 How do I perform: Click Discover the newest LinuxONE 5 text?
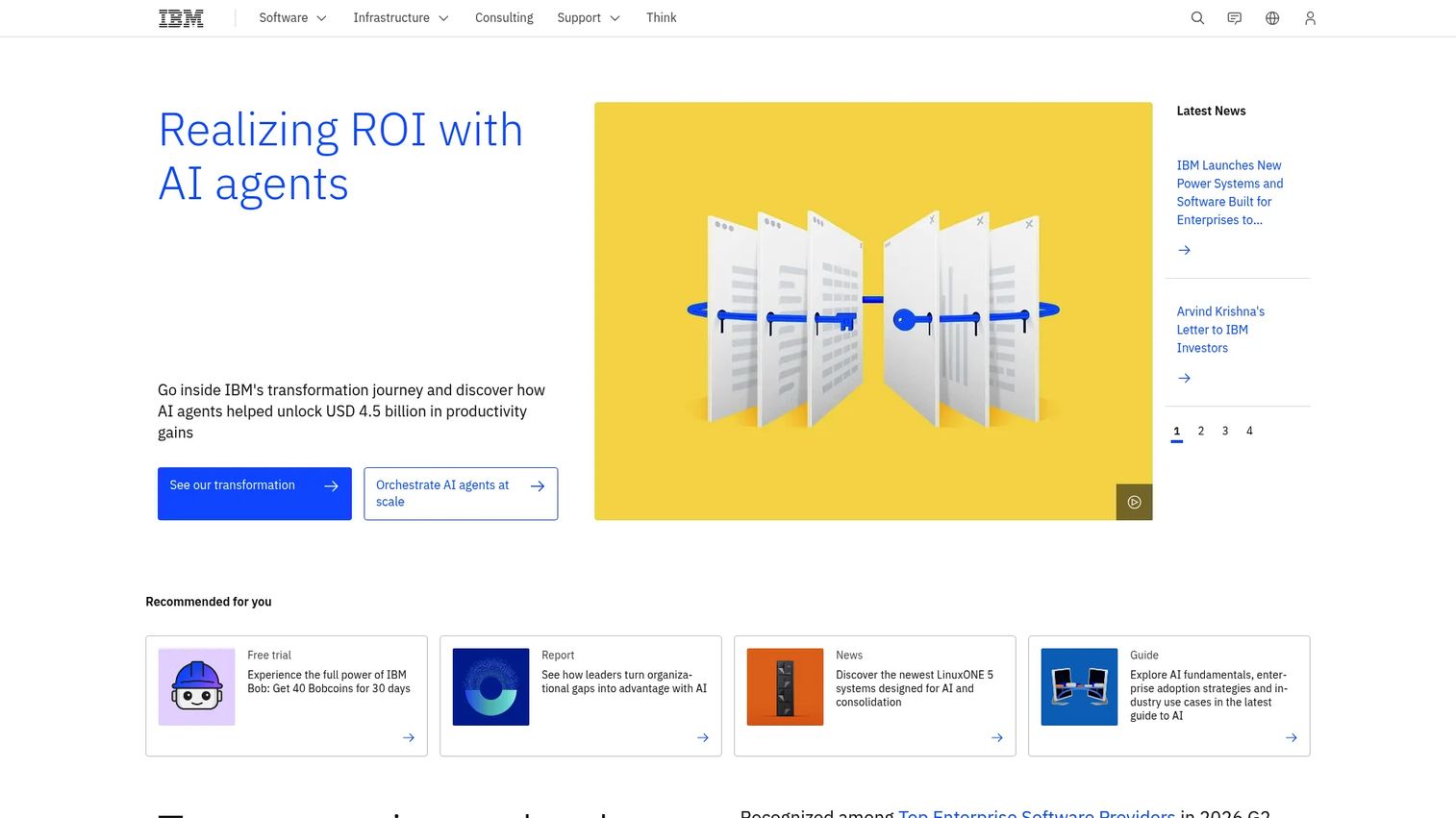pos(915,688)
